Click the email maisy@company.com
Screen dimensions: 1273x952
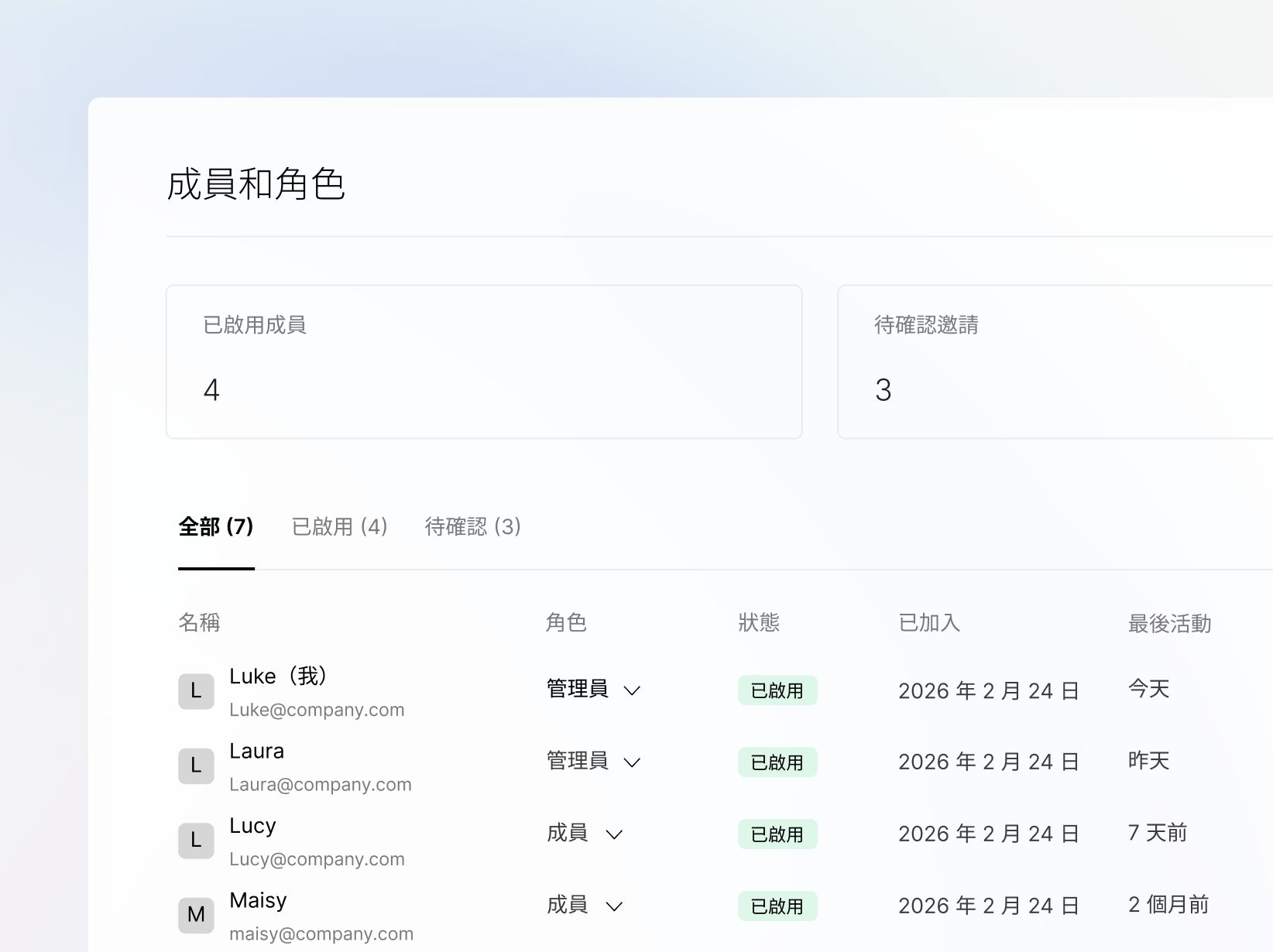tap(321, 934)
